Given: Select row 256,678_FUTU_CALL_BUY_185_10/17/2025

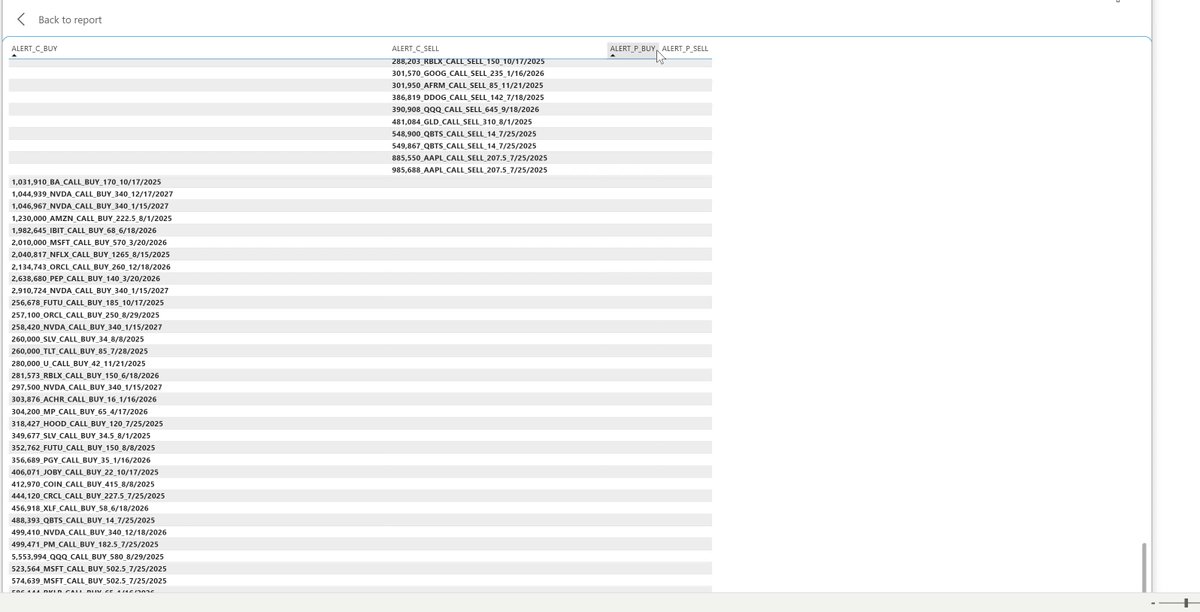Looking at the screenshot, I should 360,302.
